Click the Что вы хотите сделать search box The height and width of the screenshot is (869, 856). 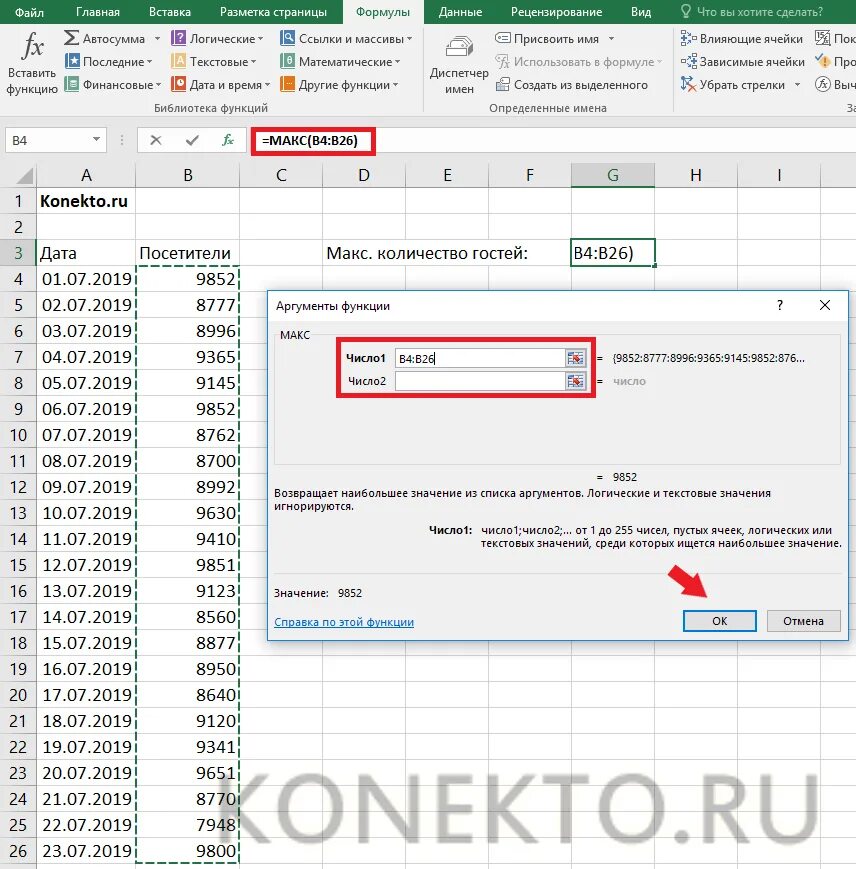coord(760,12)
